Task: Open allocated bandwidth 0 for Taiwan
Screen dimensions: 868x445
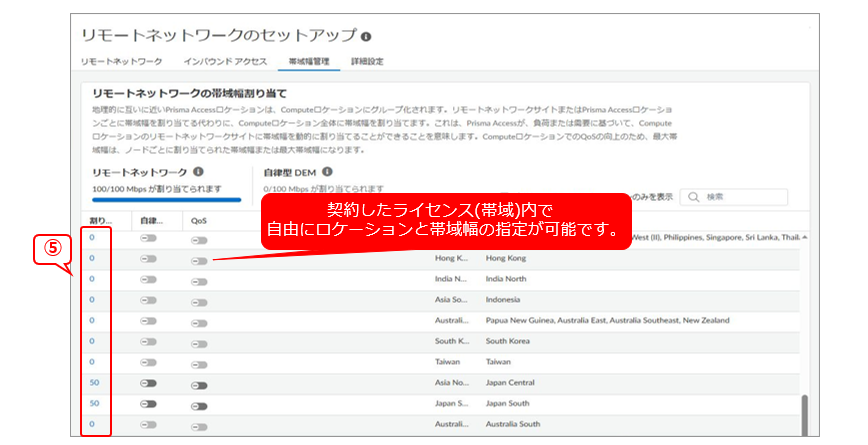Action: click(x=92, y=362)
